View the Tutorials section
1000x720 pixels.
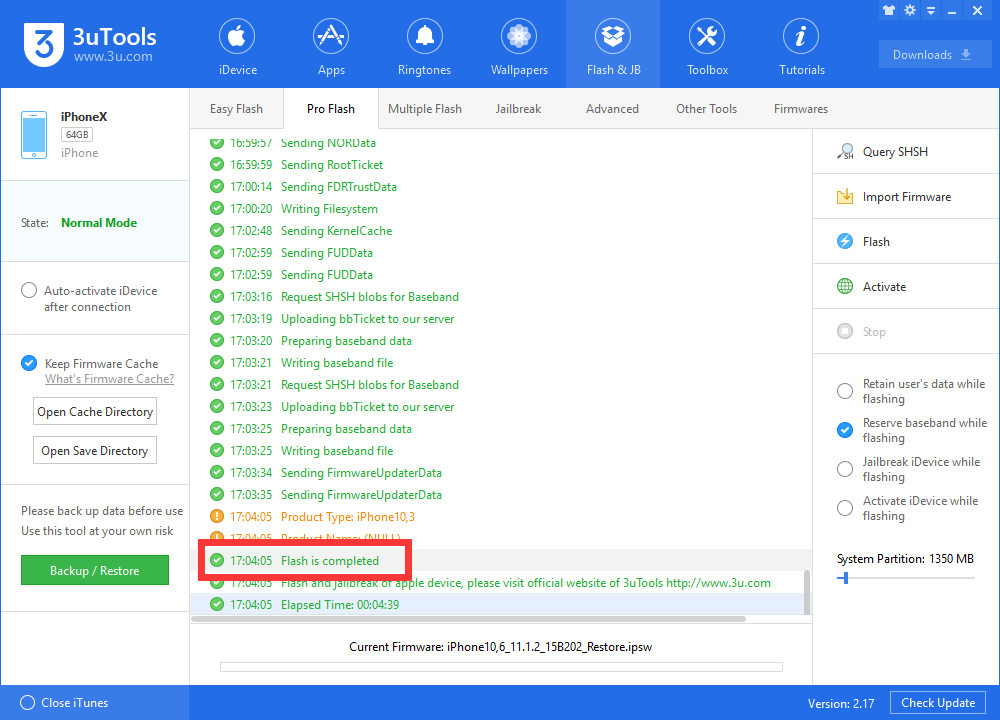coord(801,47)
